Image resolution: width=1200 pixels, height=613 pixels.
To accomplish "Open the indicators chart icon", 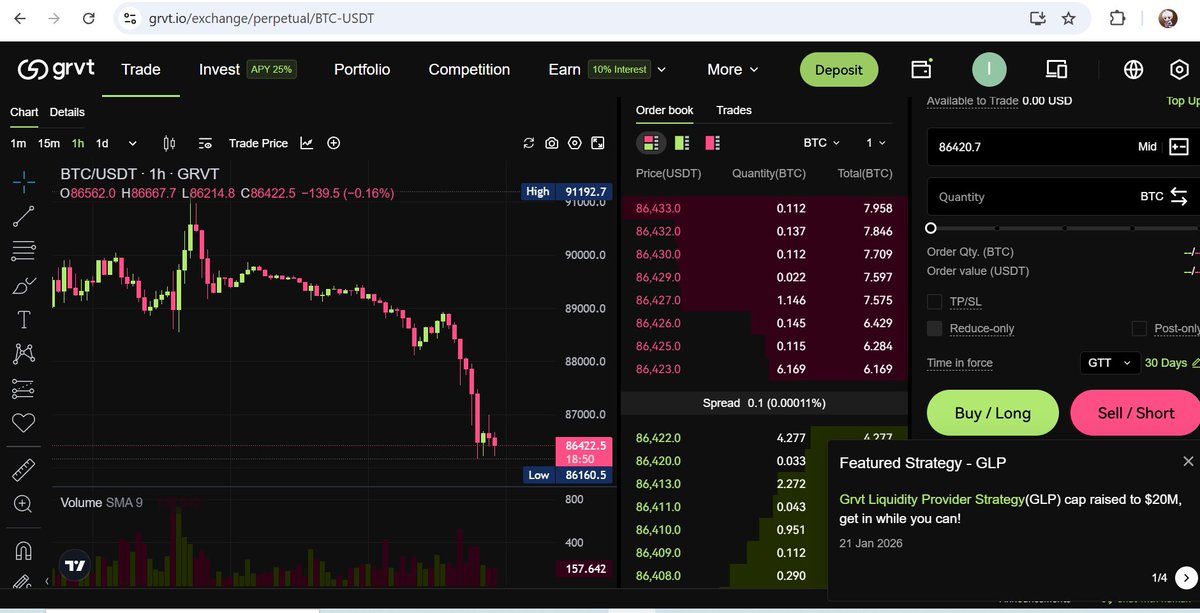I will pyautogui.click(x=307, y=143).
